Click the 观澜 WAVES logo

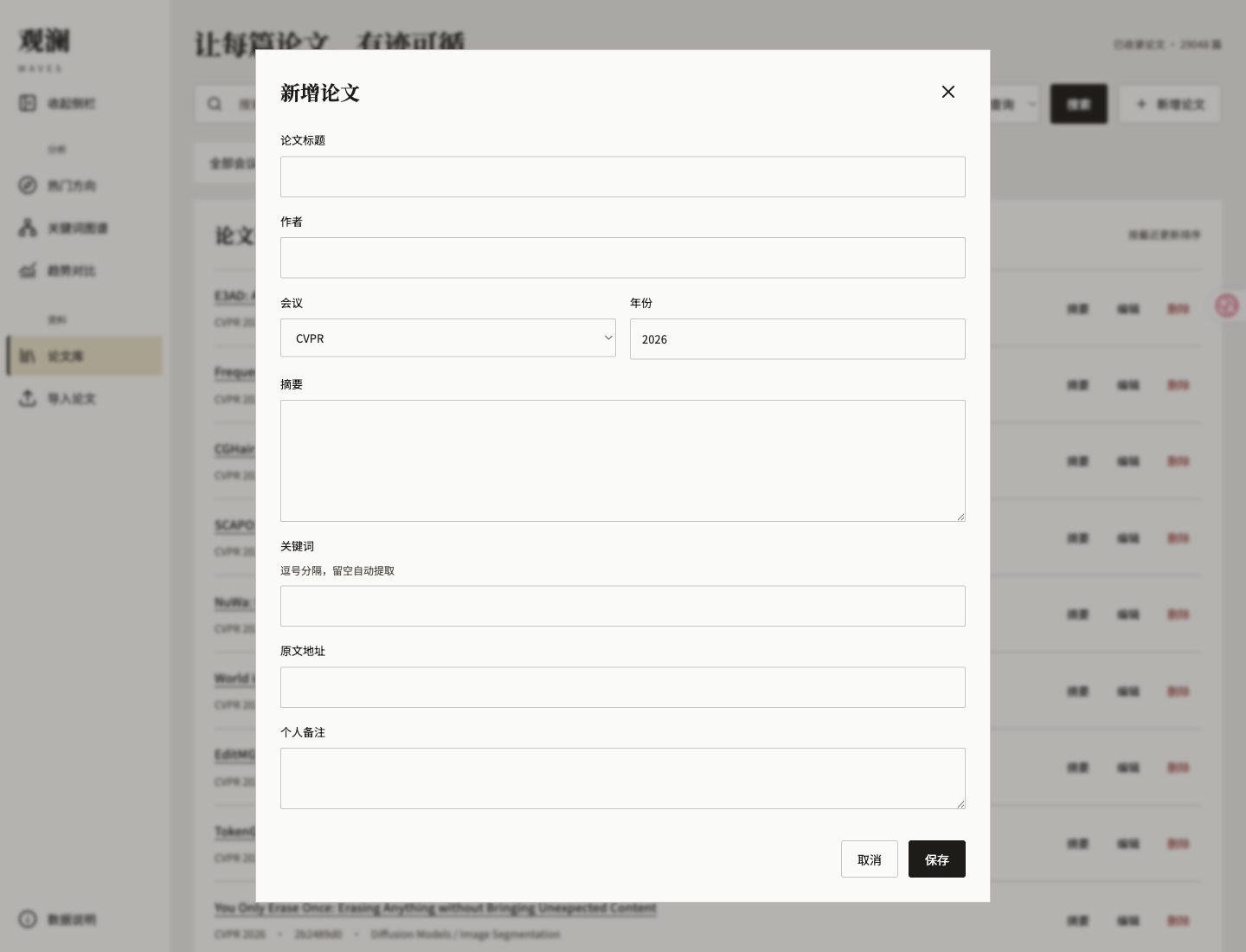[x=44, y=50]
